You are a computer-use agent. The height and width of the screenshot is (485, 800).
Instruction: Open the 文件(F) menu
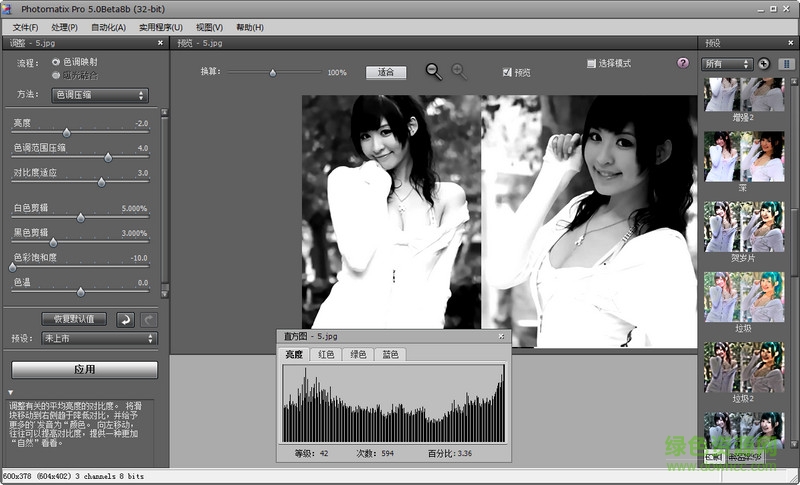pyautogui.click(x=26, y=27)
